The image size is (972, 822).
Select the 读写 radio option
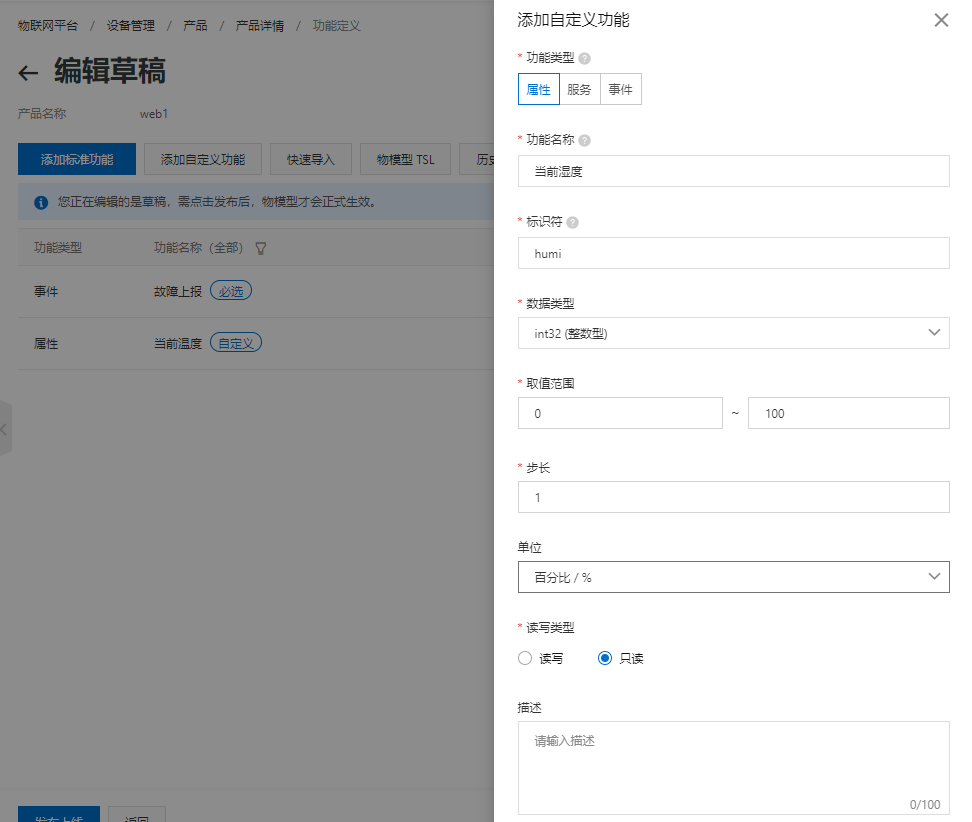(x=525, y=658)
